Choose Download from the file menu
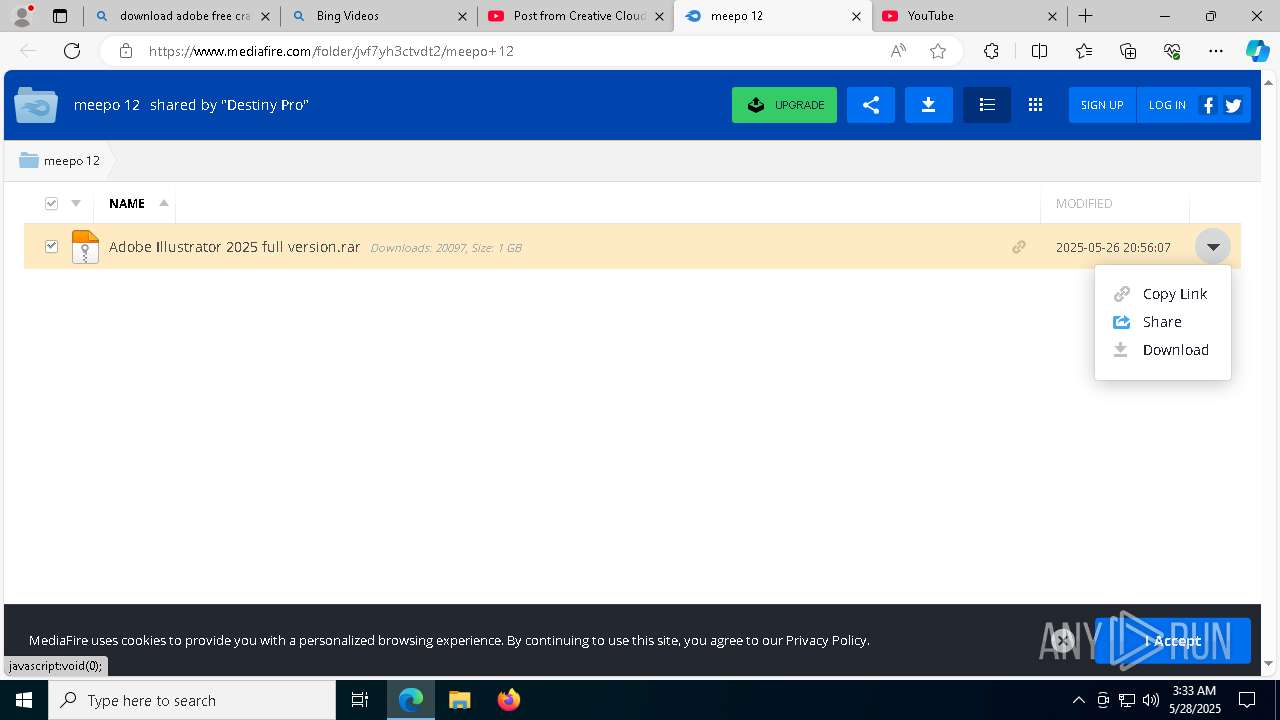The image size is (1280, 720). (x=1162, y=350)
